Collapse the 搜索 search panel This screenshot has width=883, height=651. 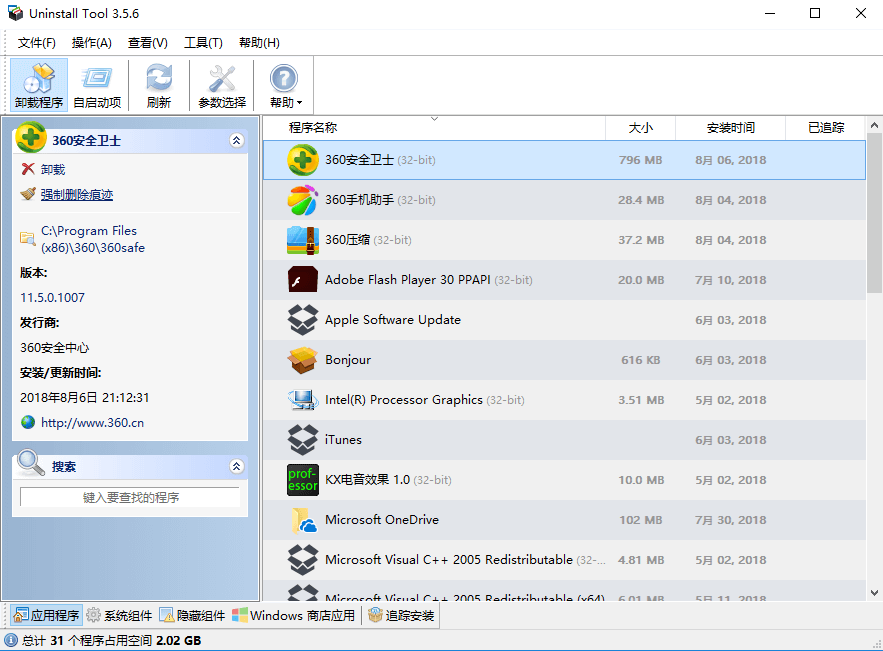237,466
